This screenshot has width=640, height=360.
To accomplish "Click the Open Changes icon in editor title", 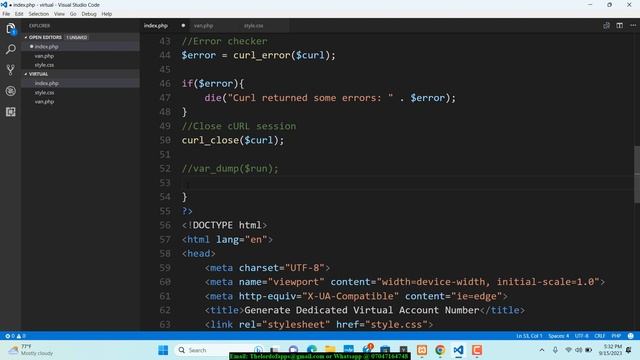I will tap(607, 25).
